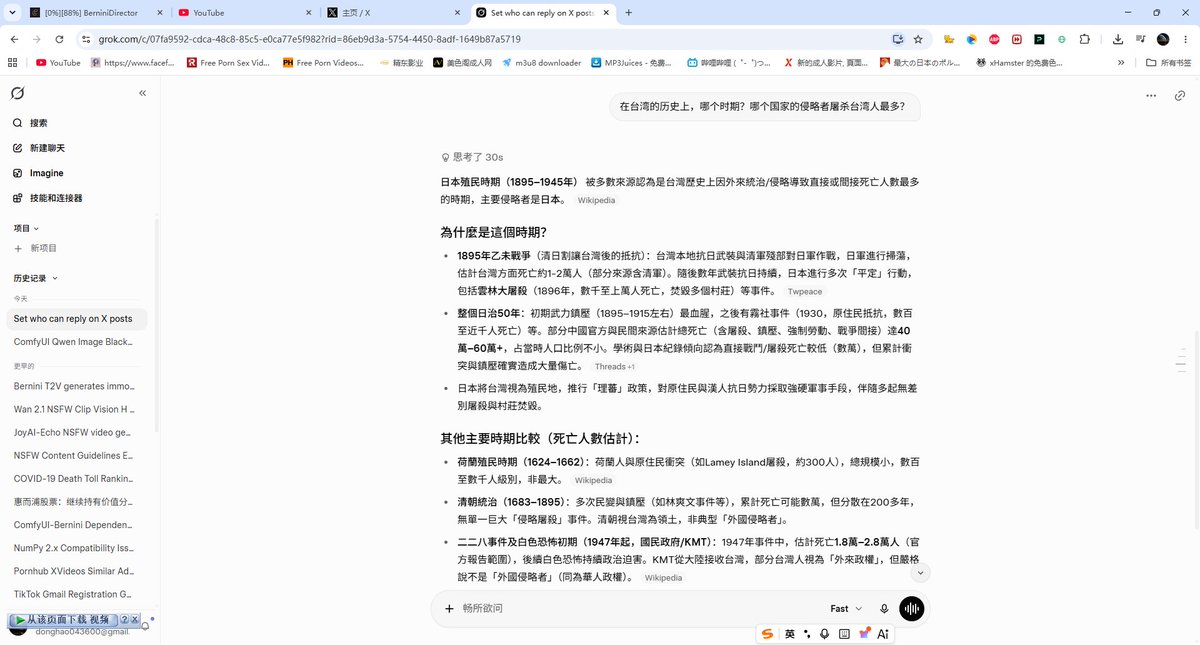1200x645 pixels.
Task: Click the Sogou S logo on the IME bar
Action: click(x=768, y=634)
